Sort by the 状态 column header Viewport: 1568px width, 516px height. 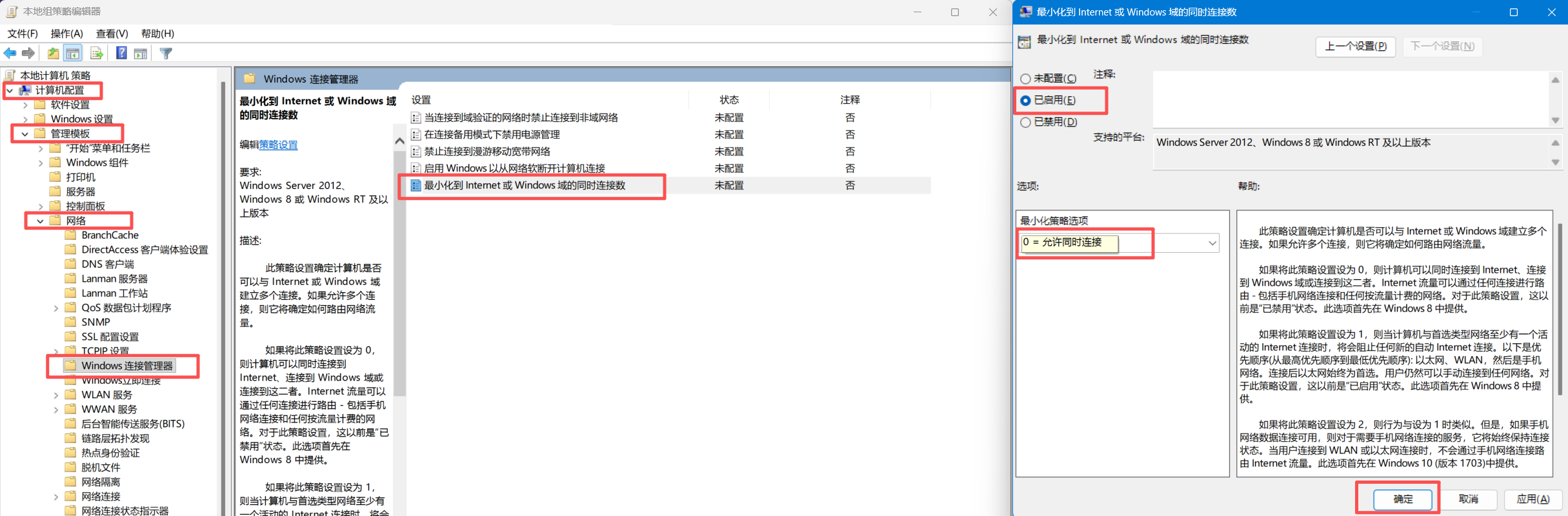729,100
